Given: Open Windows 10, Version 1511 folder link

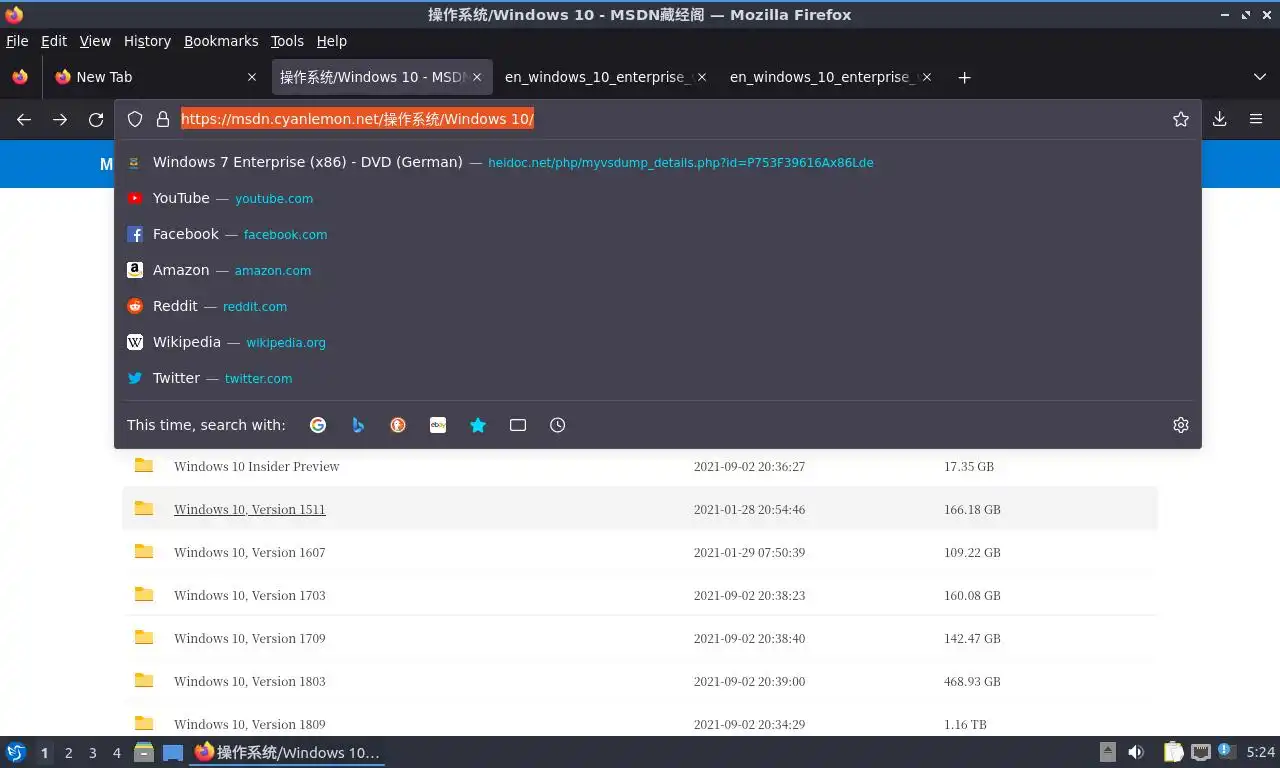Looking at the screenshot, I should (x=249, y=509).
